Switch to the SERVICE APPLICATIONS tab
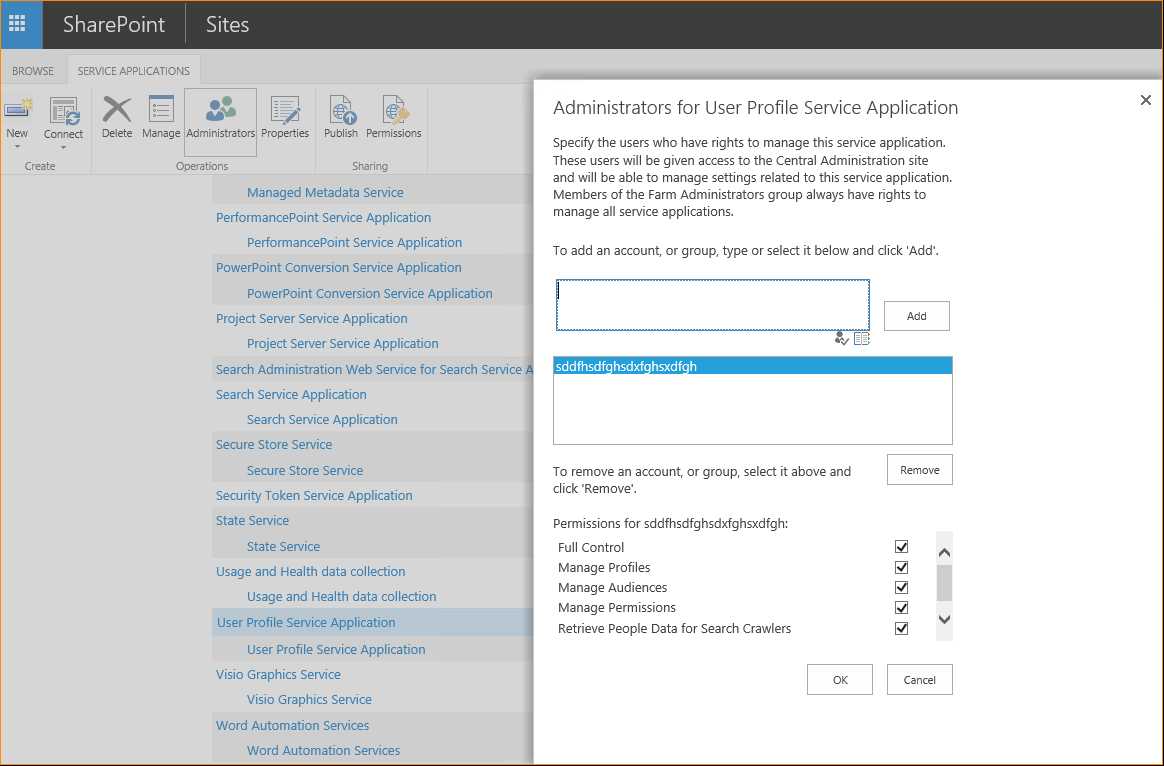Screen dimensions: 1164x766 point(134,71)
